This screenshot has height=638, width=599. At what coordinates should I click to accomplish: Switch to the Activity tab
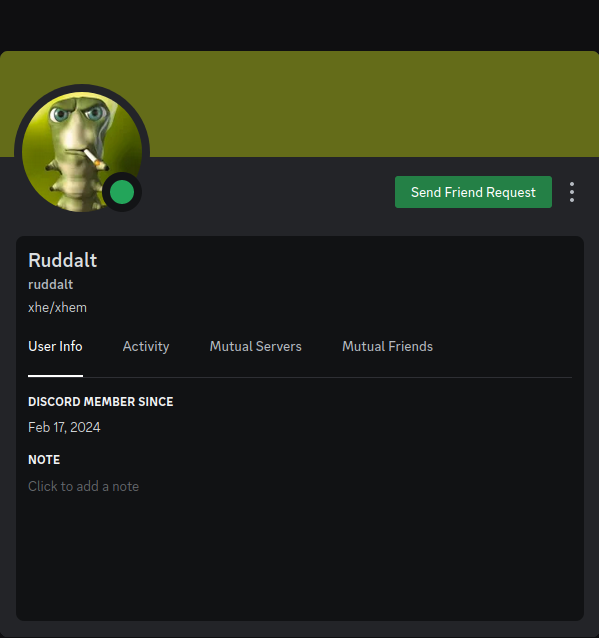point(146,346)
